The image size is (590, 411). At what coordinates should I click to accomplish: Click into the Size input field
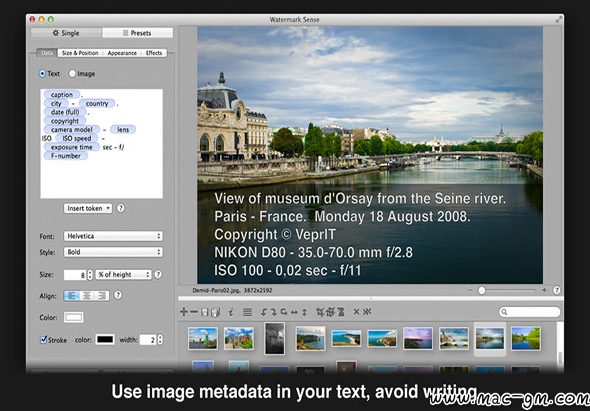[75, 275]
